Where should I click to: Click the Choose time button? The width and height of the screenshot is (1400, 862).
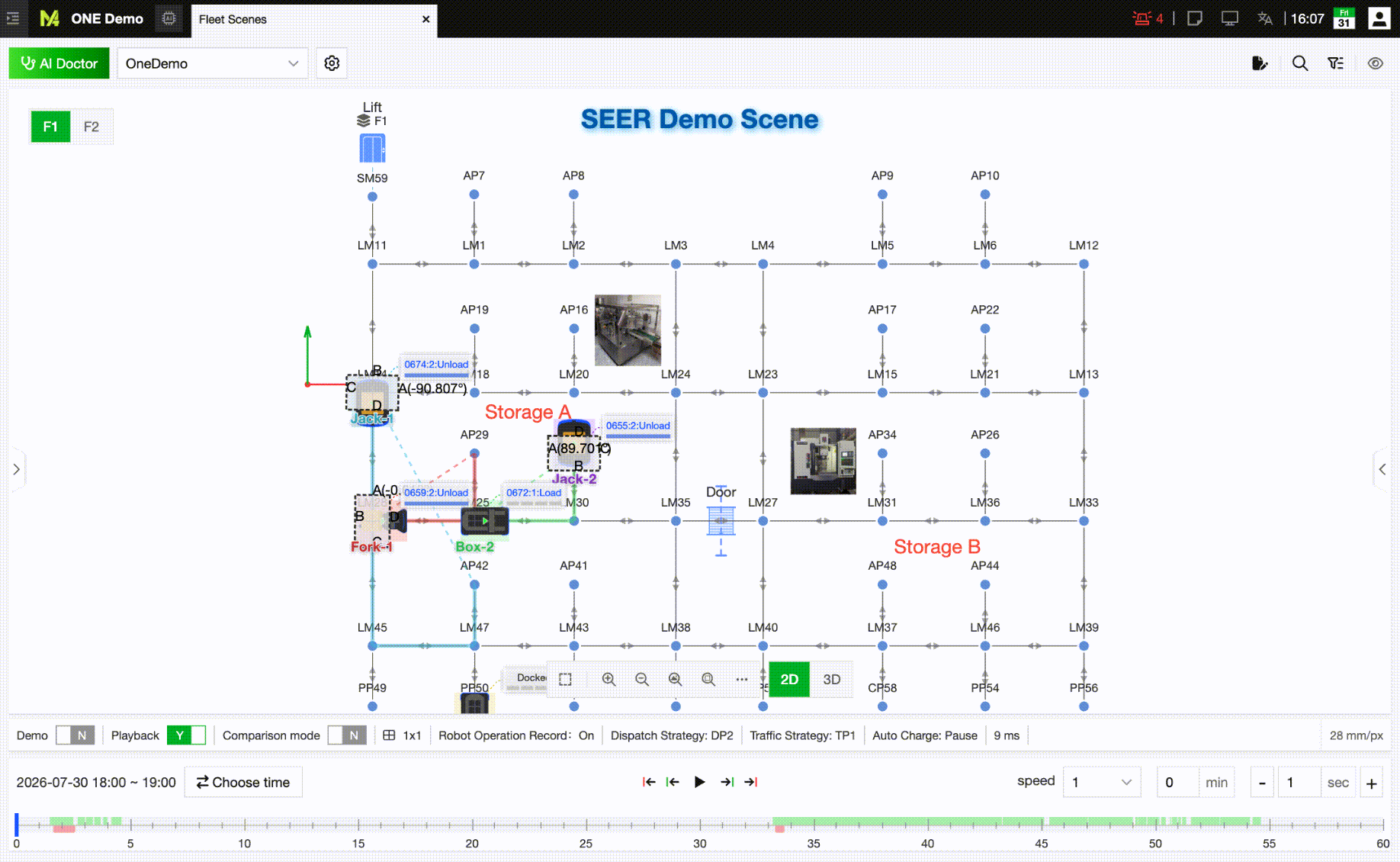[x=243, y=782]
